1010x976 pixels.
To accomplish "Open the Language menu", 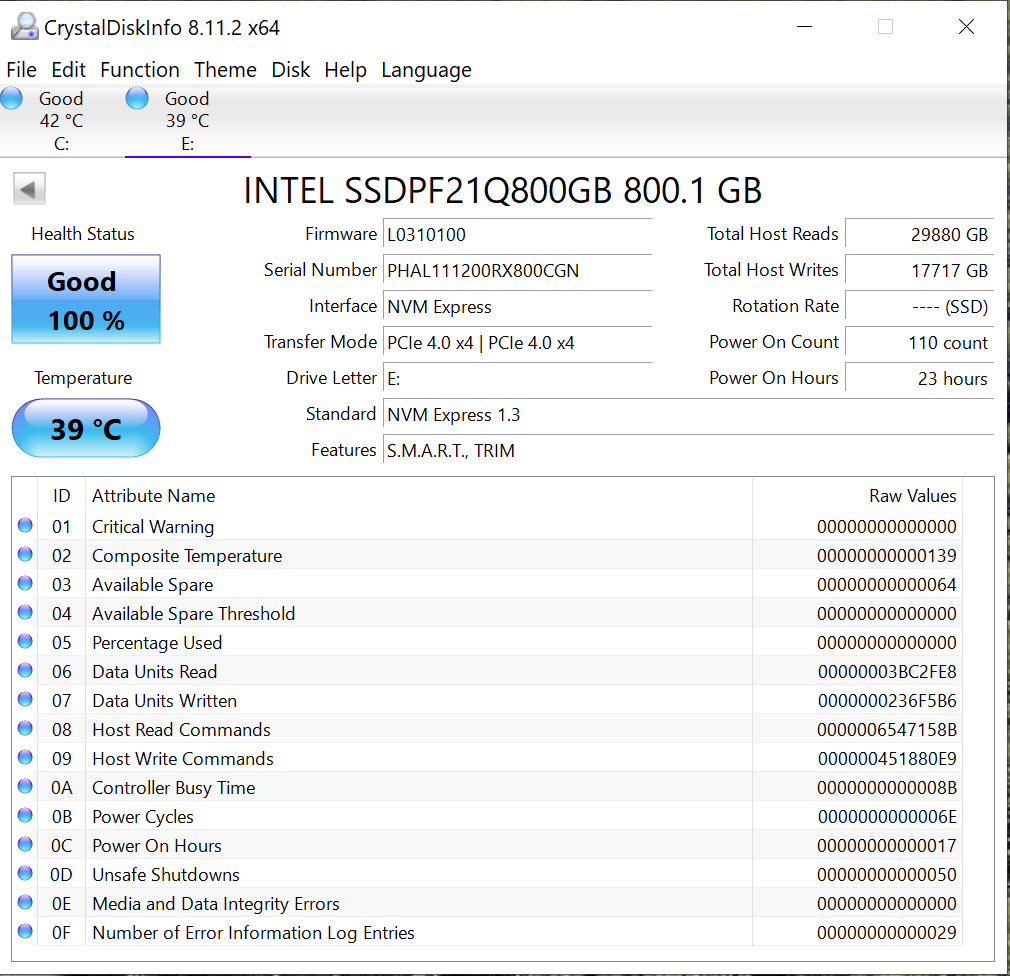I will 426,70.
